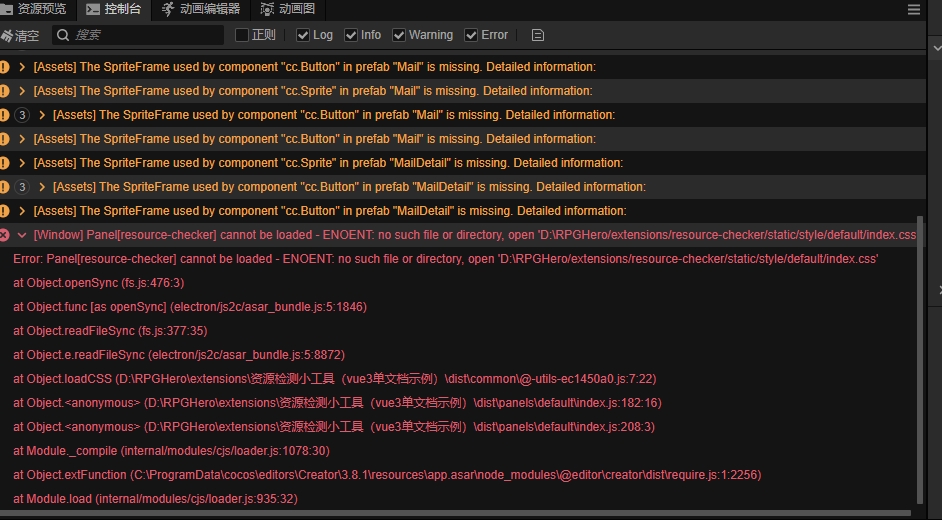Image resolution: width=942 pixels, height=520 pixels.
Task: Click count badge 3 on "Mail" warning
Action: click(22, 115)
